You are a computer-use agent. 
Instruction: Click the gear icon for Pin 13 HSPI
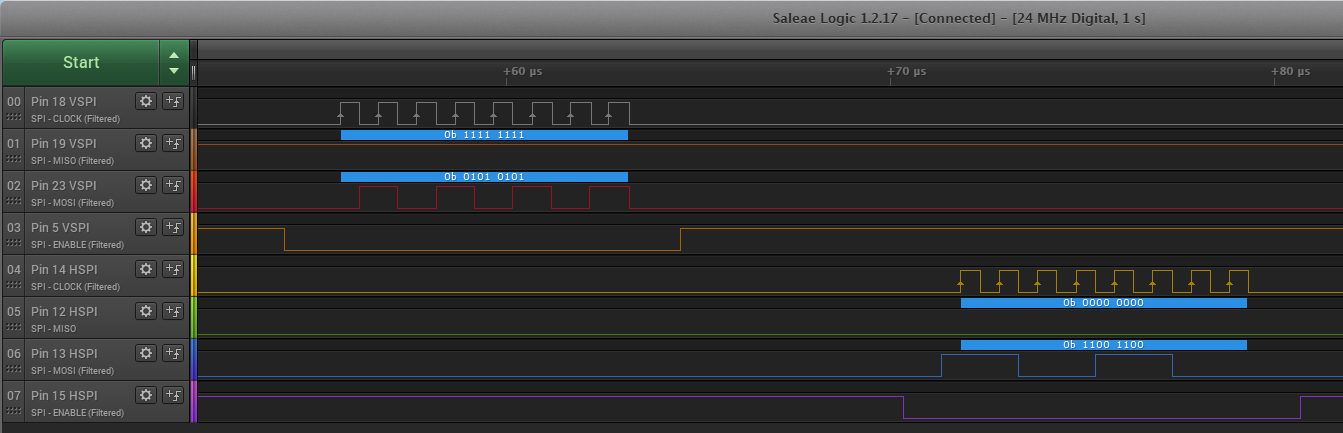tap(146, 353)
